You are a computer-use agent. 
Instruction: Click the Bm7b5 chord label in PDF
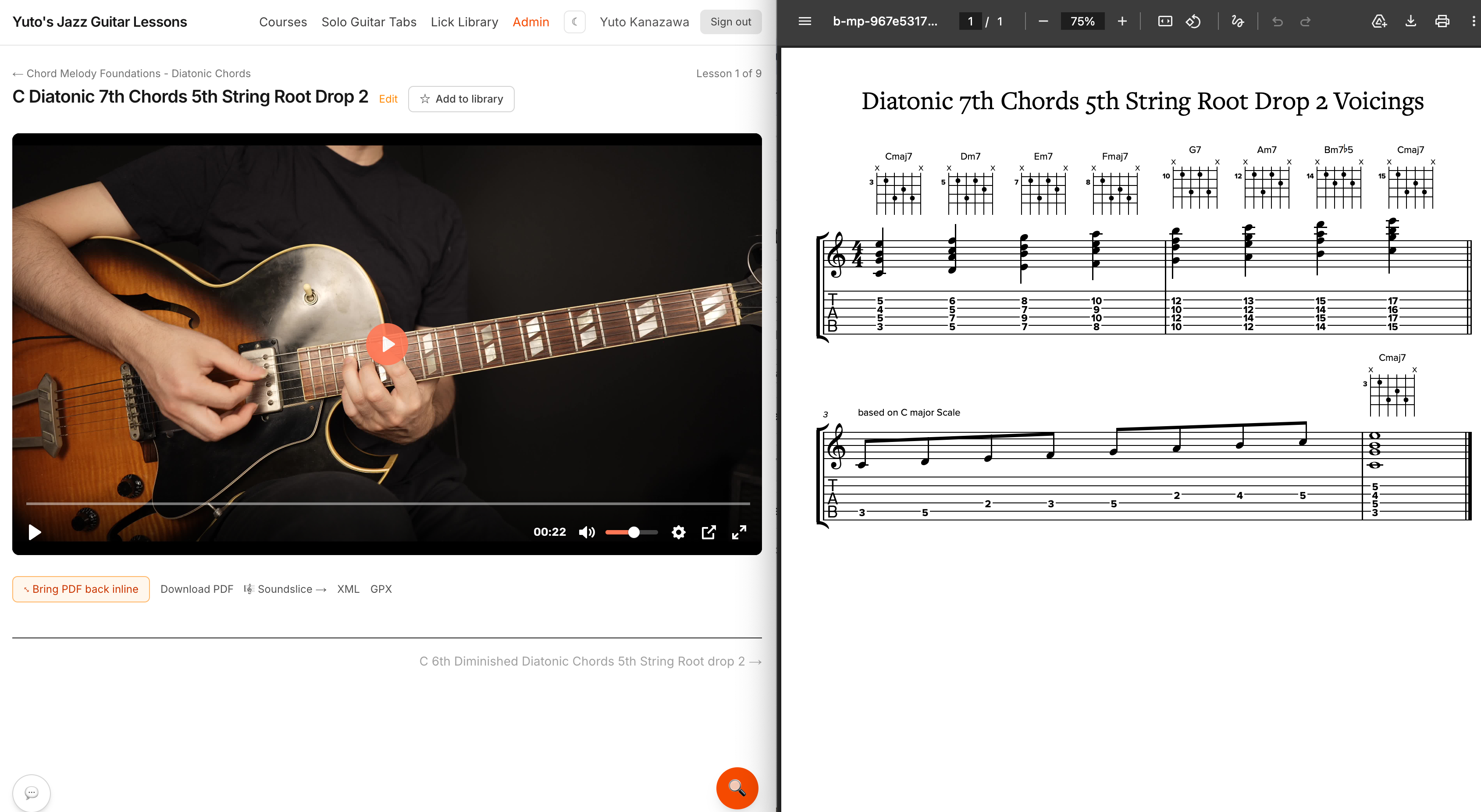coord(1338,150)
